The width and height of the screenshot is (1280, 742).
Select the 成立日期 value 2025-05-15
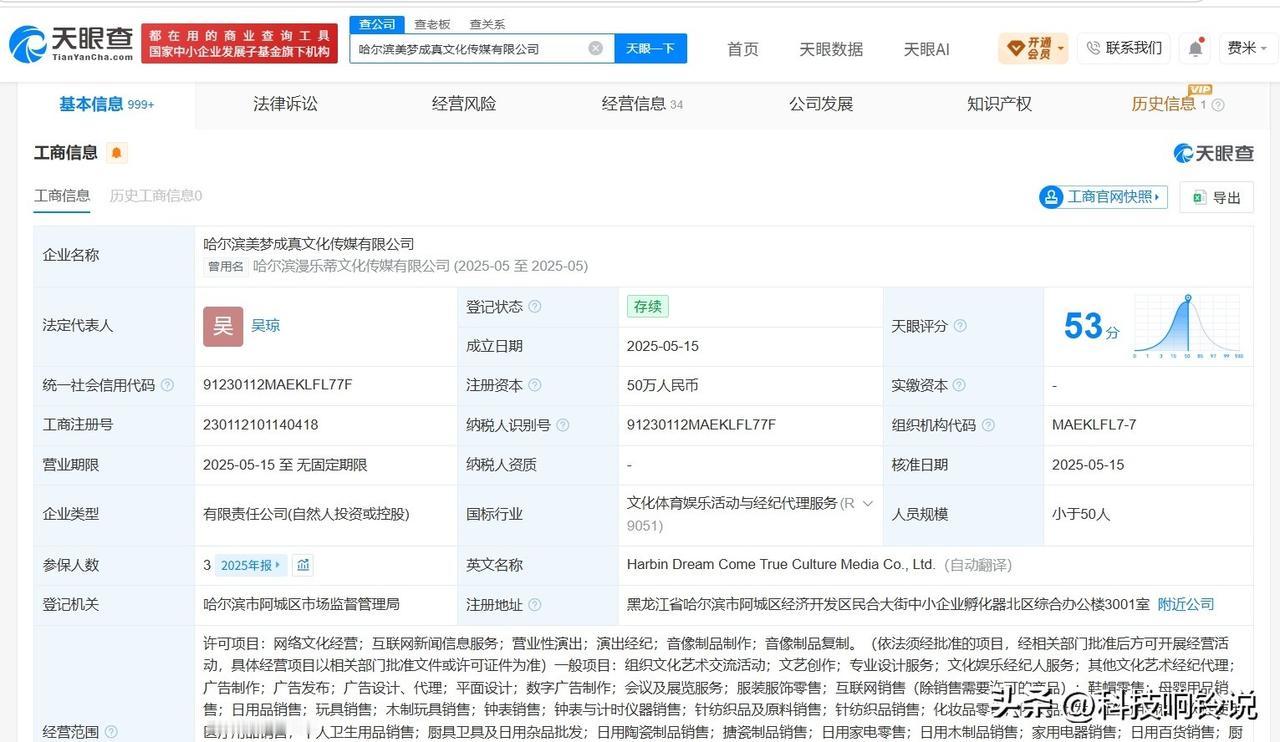point(663,346)
